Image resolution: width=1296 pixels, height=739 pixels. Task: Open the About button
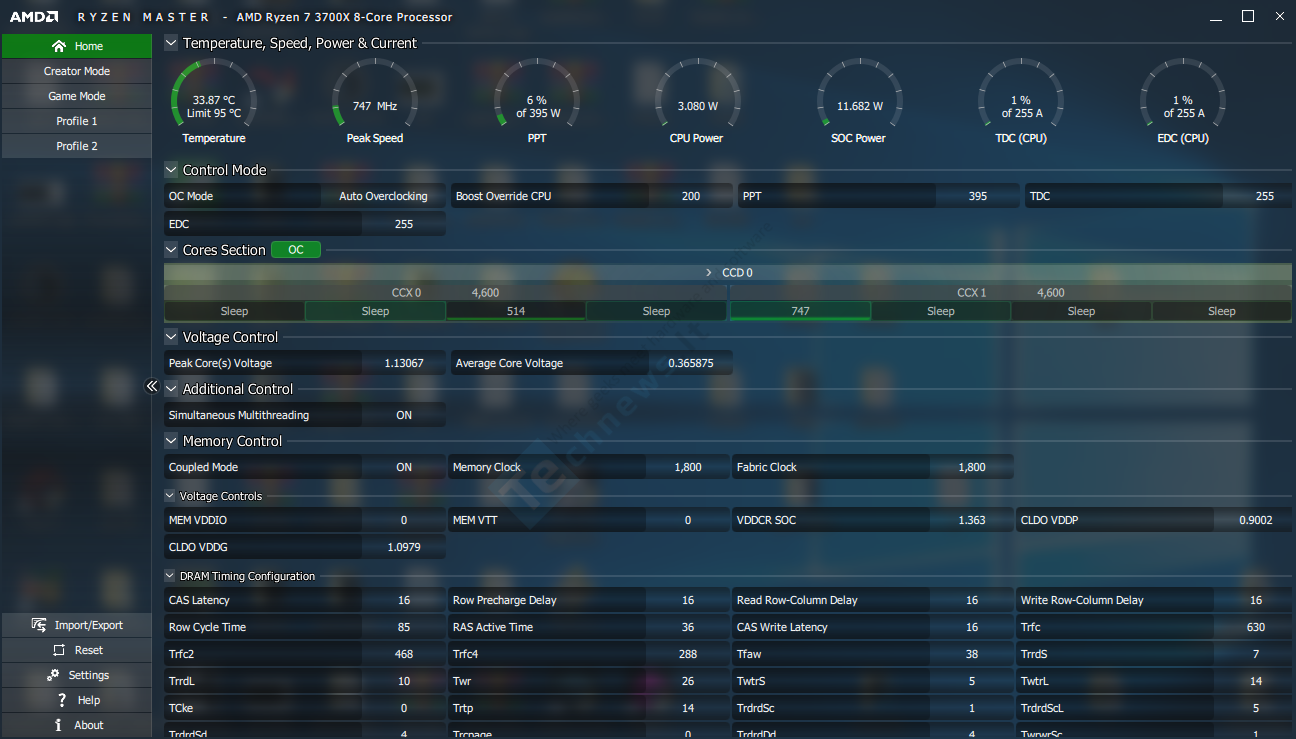[x=77, y=725]
